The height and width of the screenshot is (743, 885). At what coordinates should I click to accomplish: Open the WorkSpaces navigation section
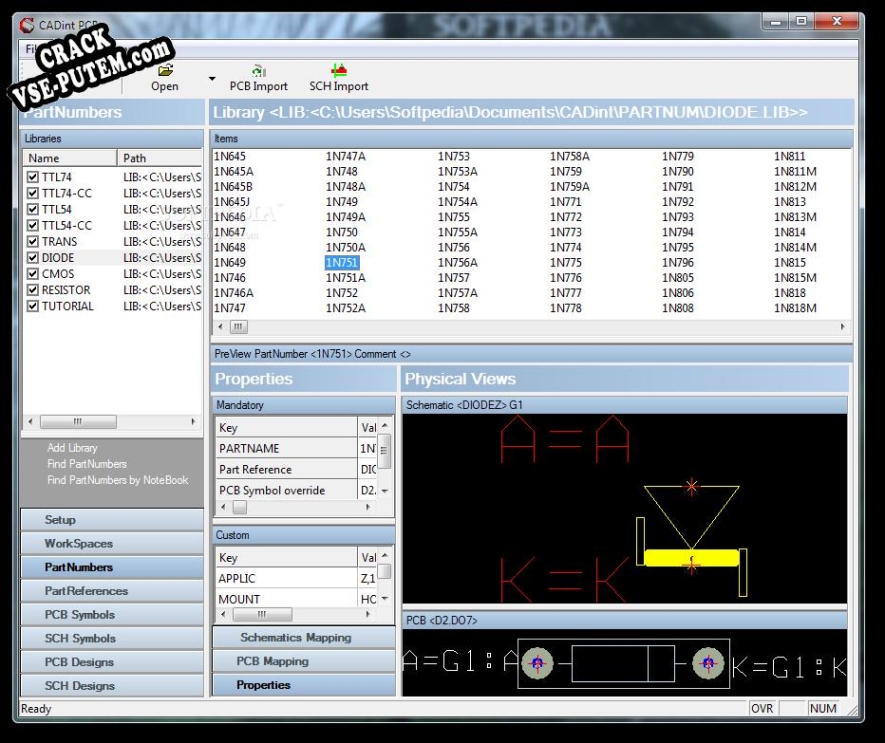112,543
